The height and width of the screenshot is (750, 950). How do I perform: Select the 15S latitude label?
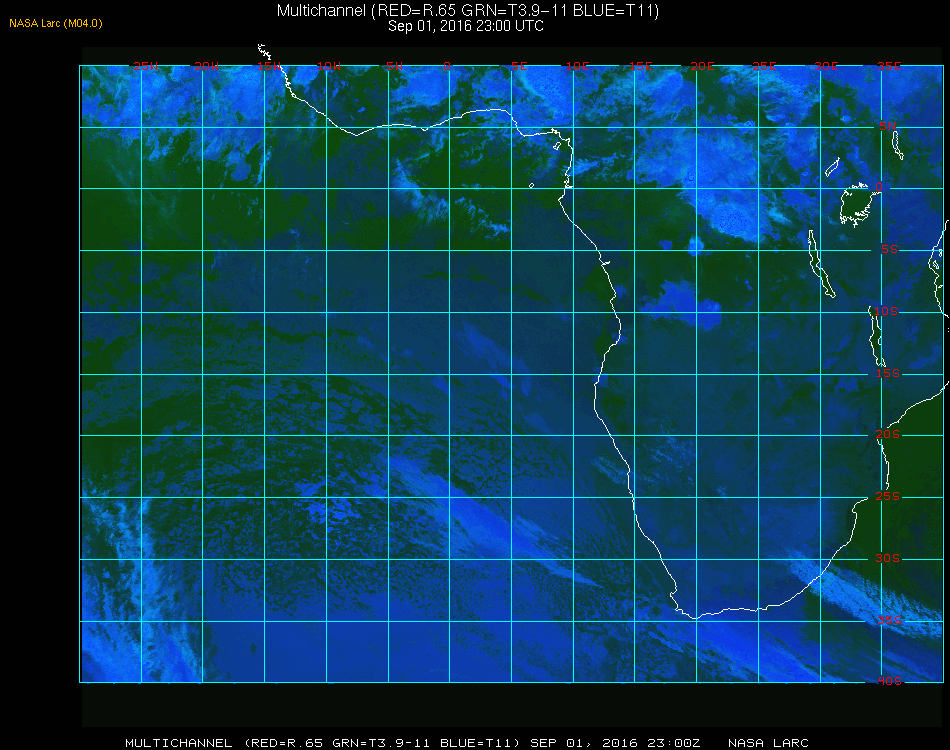[x=888, y=373]
